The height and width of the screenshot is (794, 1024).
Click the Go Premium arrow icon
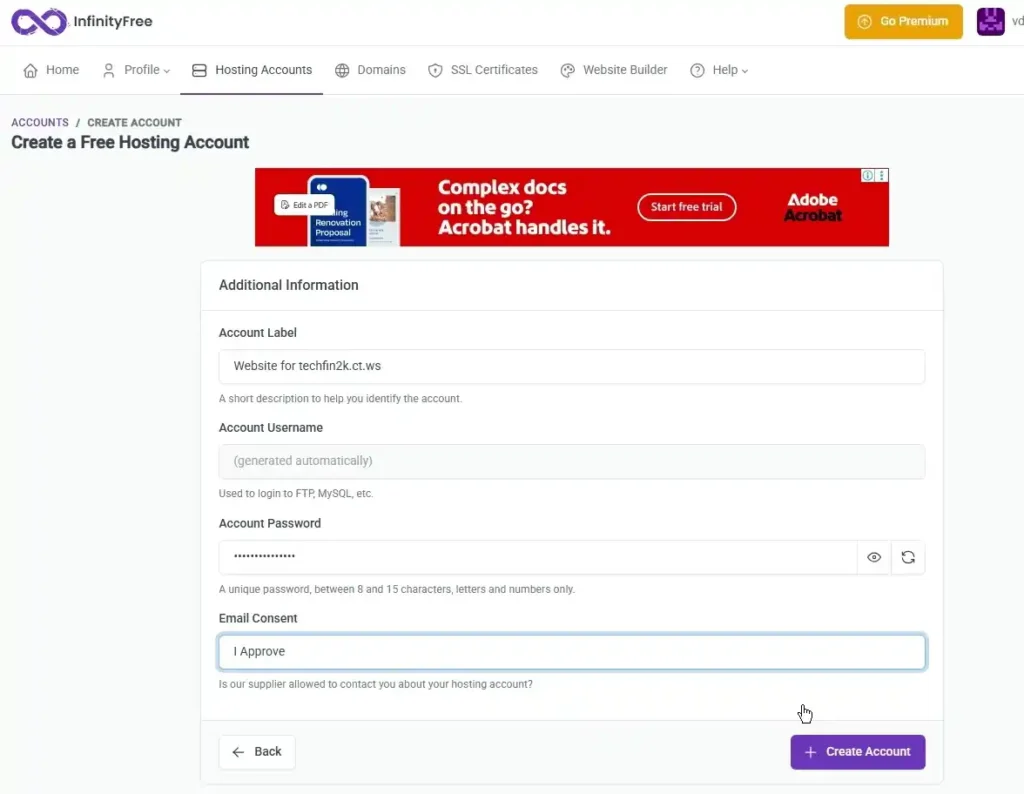[864, 22]
